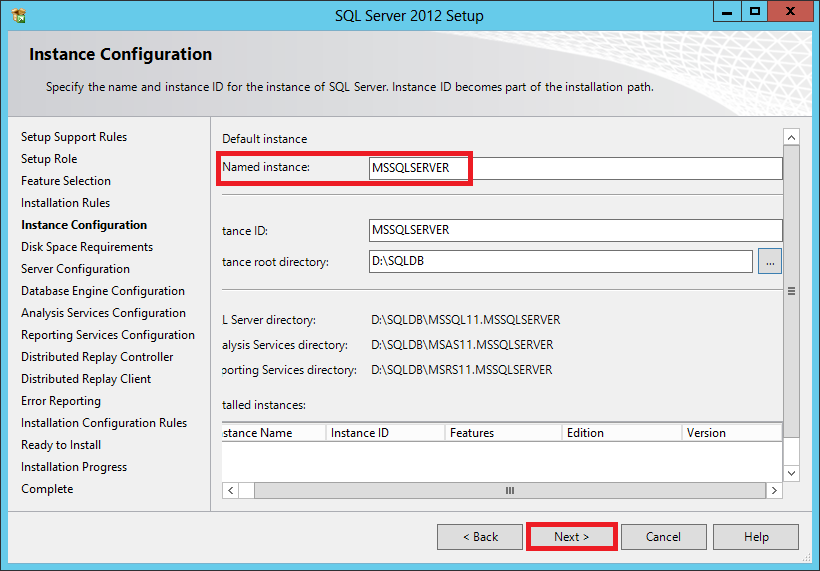Click the vertical scrollbar down arrow
This screenshot has height=571, width=820.
click(791, 472)
